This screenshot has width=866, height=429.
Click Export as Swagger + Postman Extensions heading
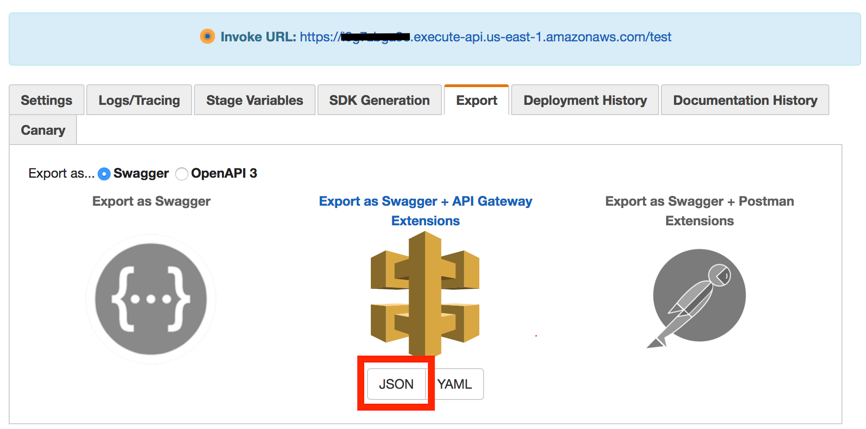coord(699,210)
